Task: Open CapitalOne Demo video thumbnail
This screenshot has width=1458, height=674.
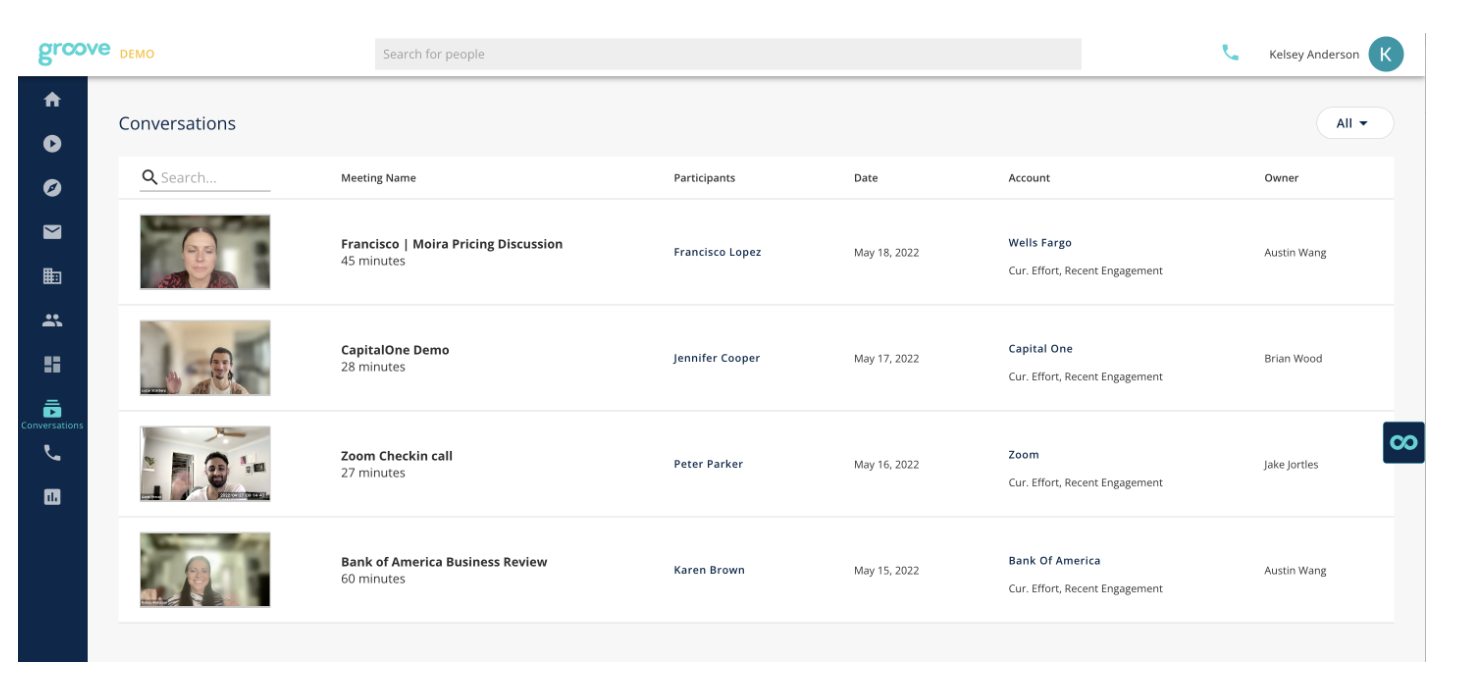Action: pyautogui.click(x=205, y=358)
